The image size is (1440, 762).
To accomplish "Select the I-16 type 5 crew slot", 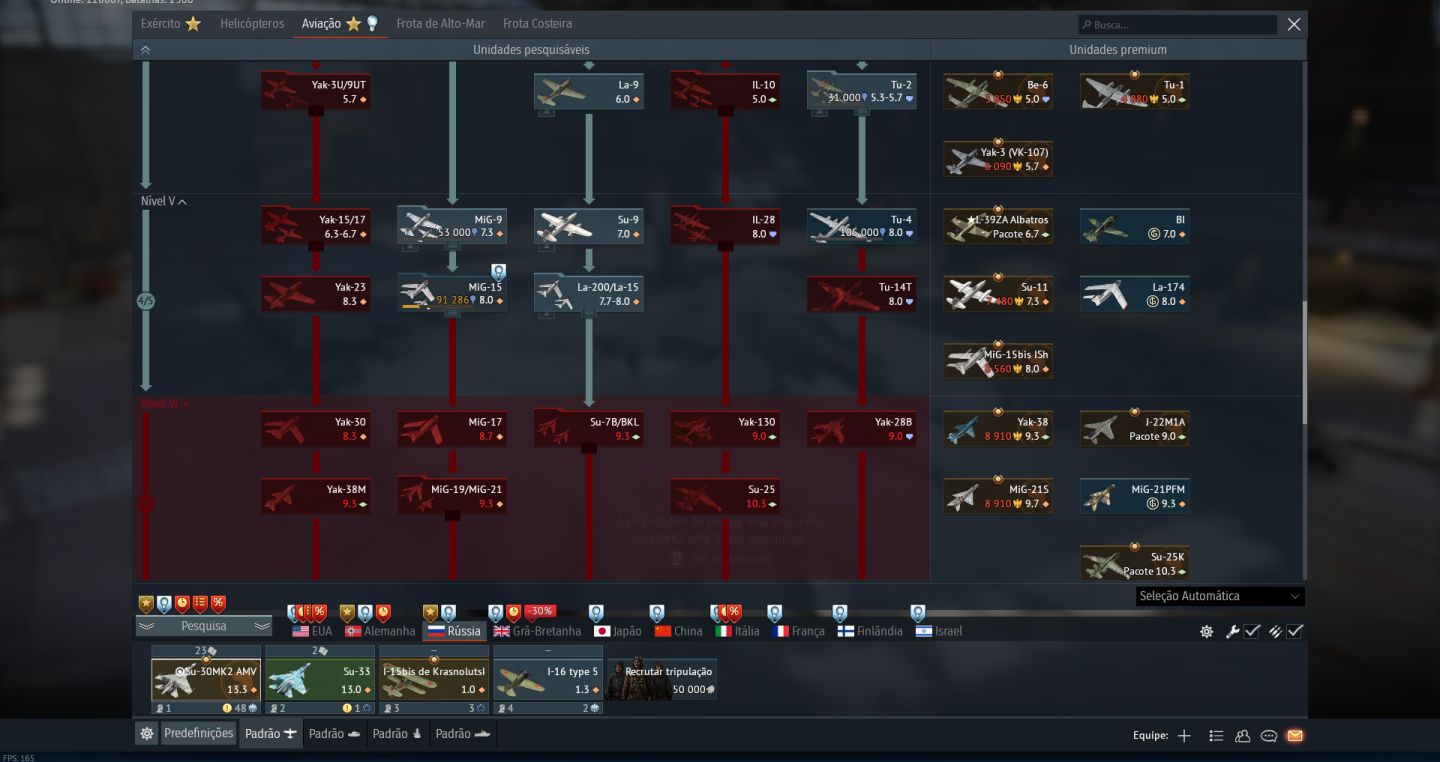I will click(x=548, y=679).
